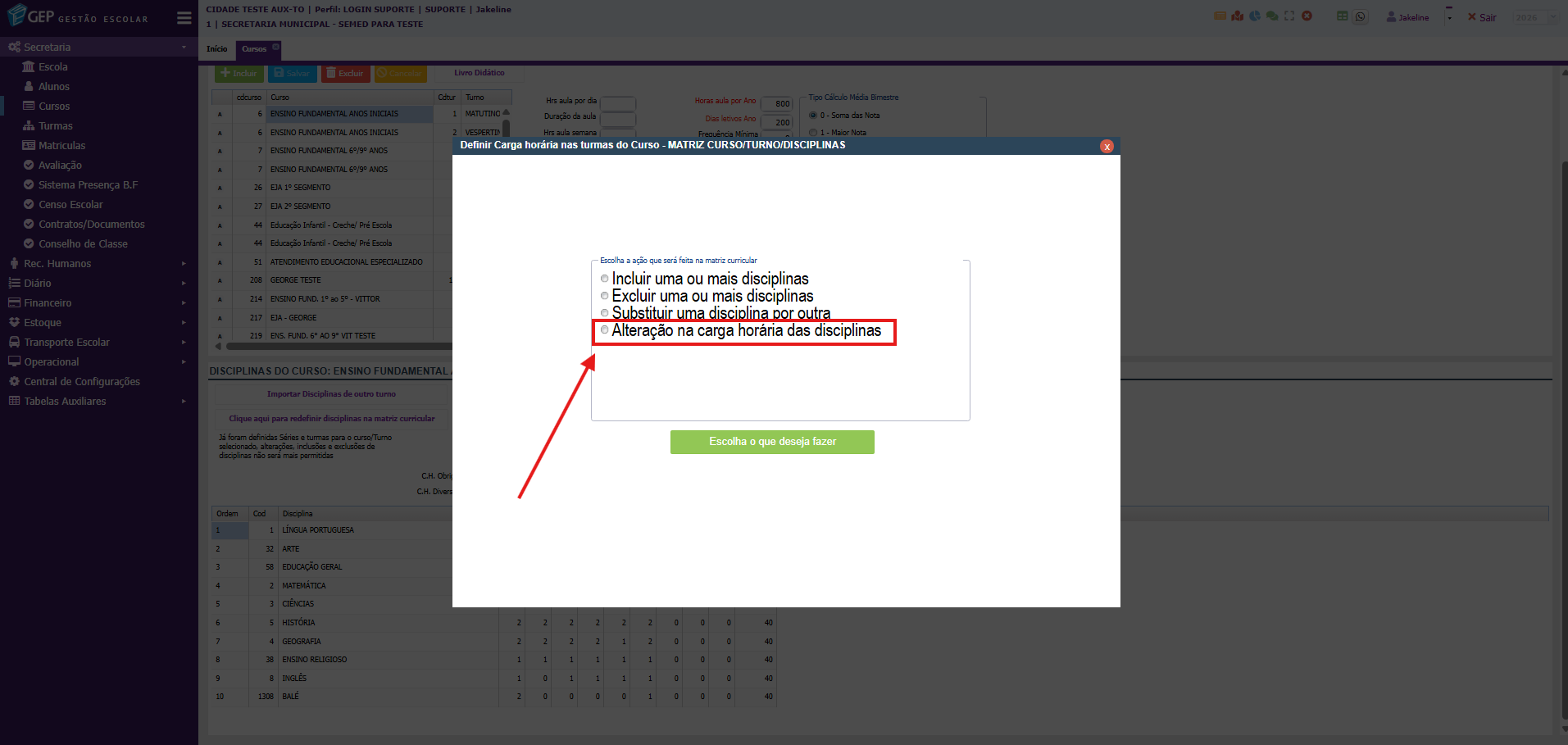Click Sair to log out
Viewport: 1568px width, 745px height.
1482,17
